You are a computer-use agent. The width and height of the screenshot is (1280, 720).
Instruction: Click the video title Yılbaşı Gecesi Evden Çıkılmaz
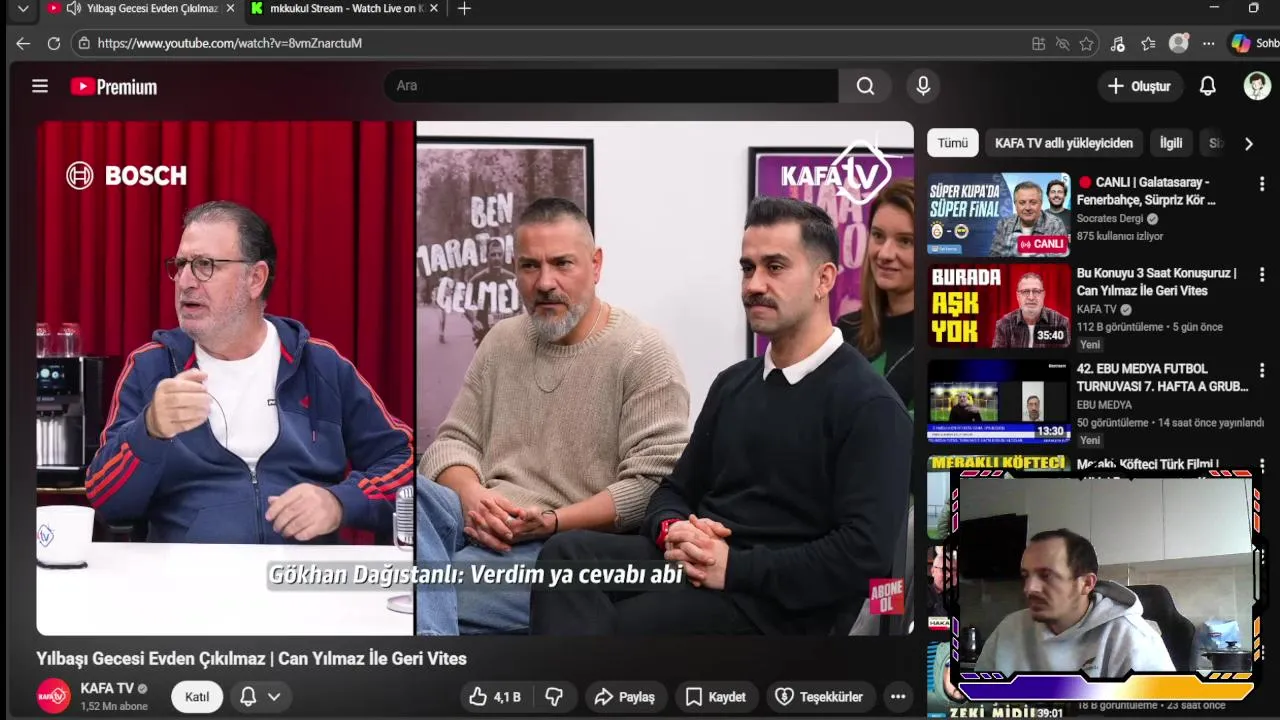point(251,658)
